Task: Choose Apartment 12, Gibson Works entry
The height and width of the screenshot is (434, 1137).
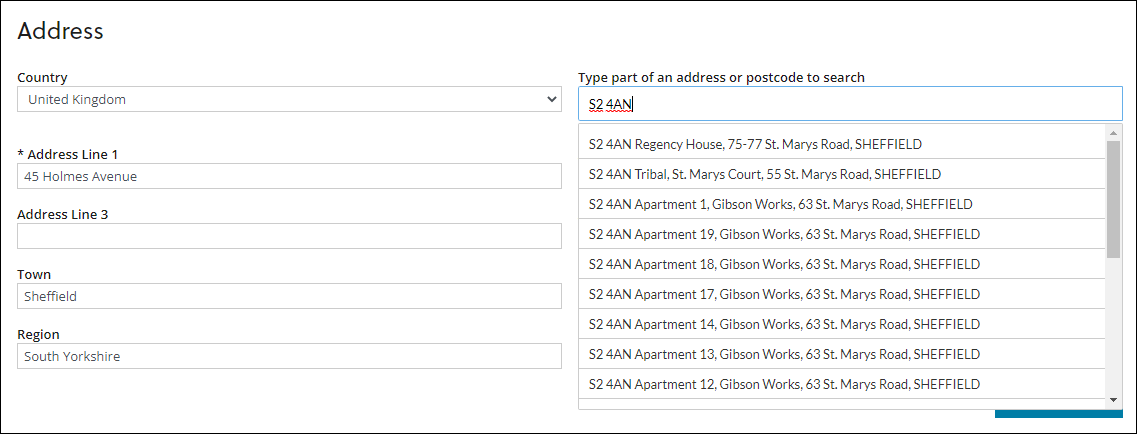Action: click(x=784, y=384)
